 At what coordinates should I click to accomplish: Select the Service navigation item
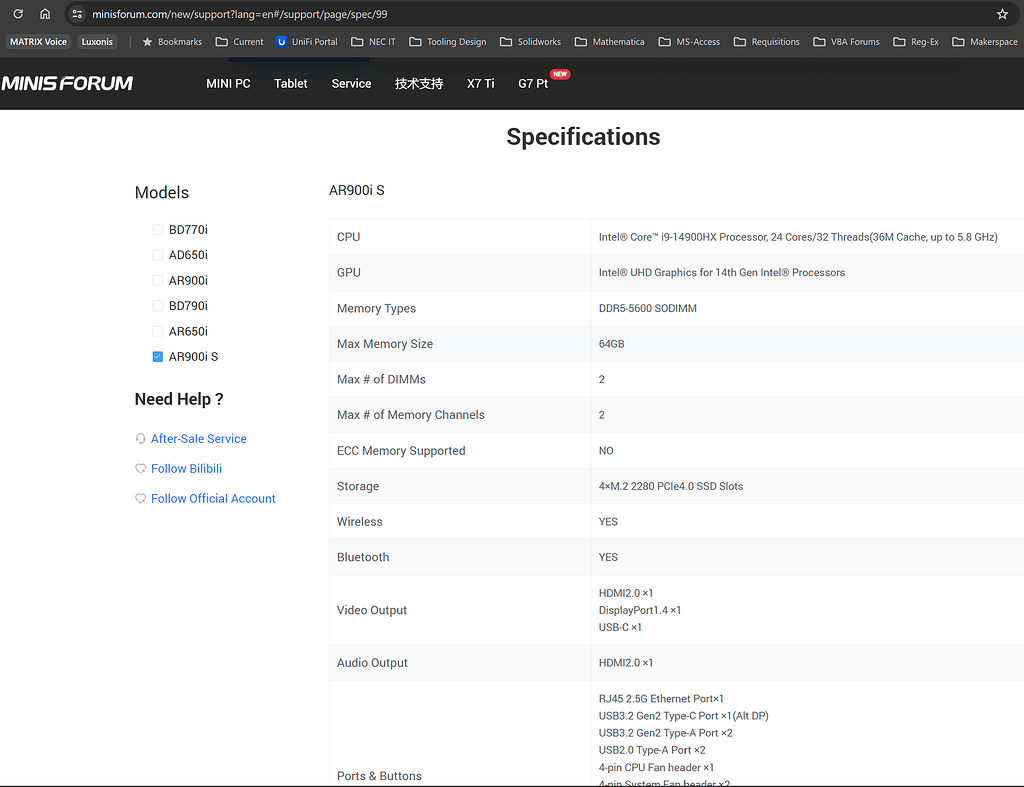click(x=351, y=84)
